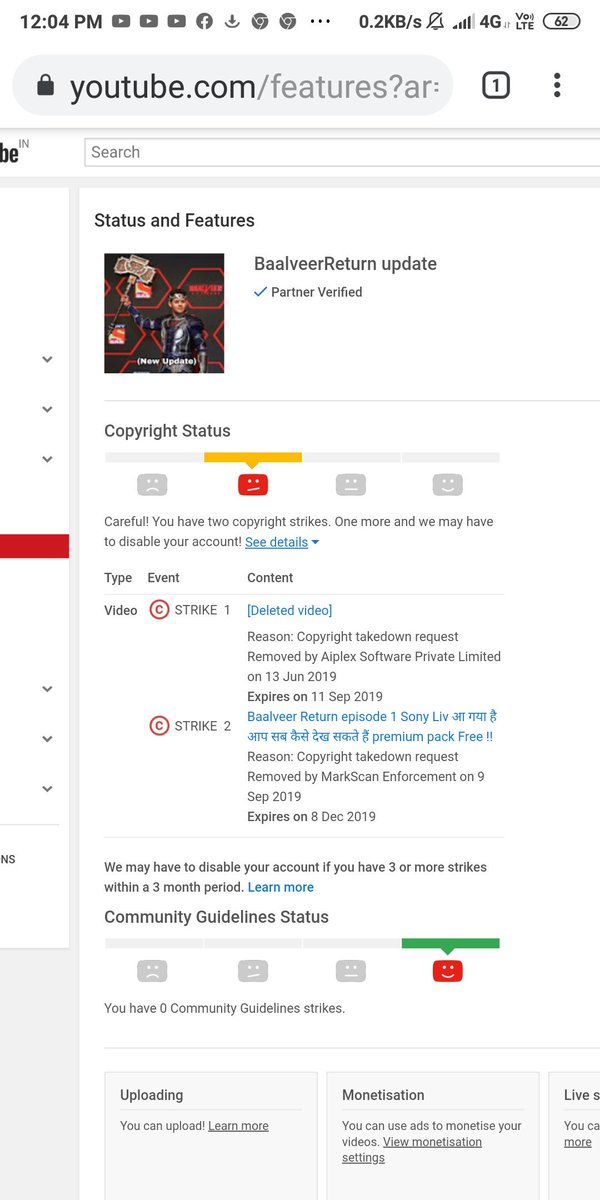Click the Type column header
The width and height of the screenshot is (600, 1200).
pos(118,578)
